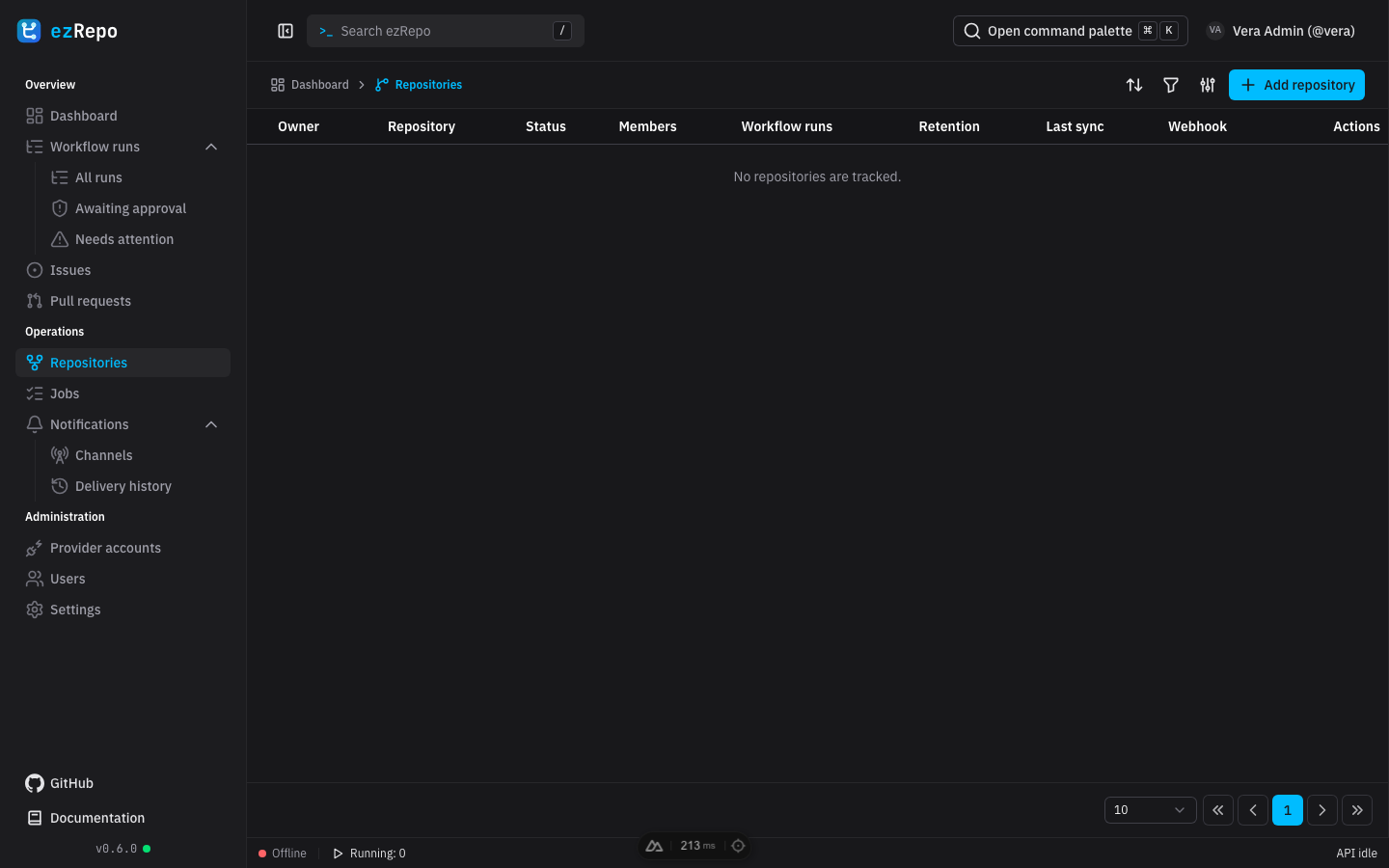The image size is (1389, 868).
Task: Click the Last sync column header
Action: coord(1075,126)
